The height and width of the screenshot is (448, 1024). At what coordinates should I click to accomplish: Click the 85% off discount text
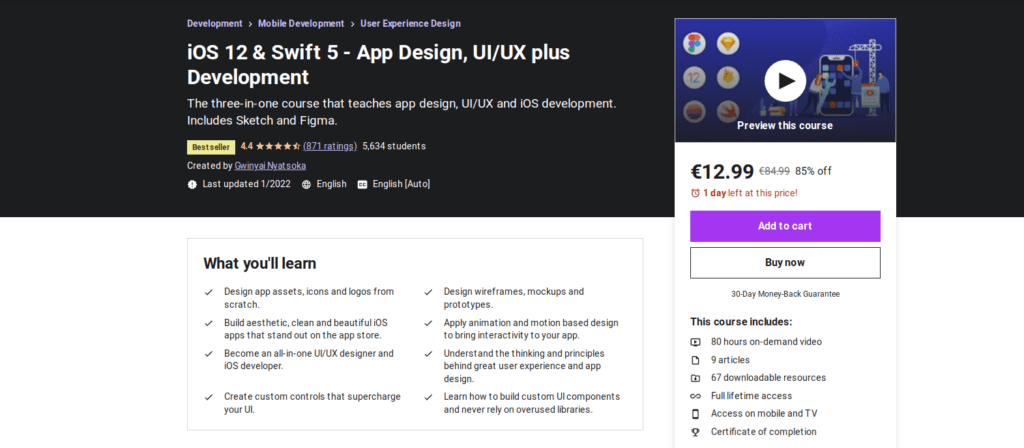[813, 171]
